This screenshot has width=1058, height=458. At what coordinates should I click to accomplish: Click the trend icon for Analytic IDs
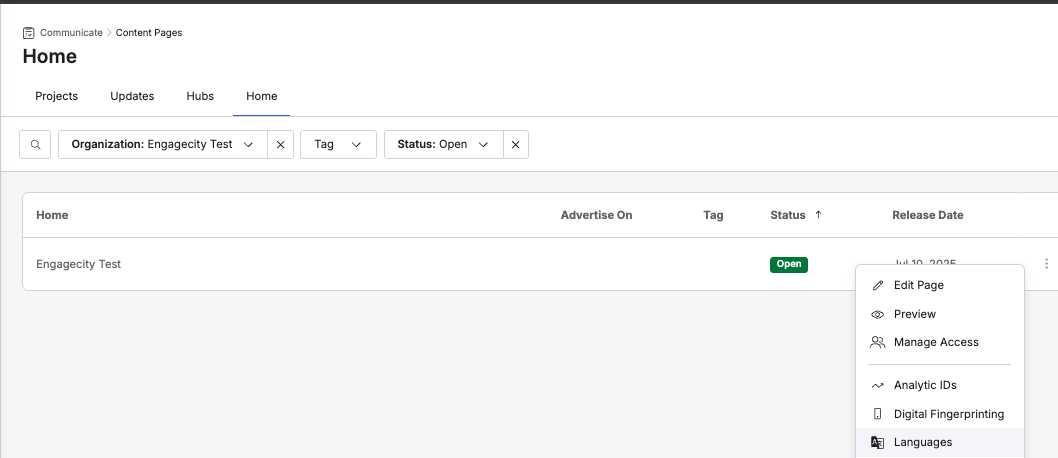pos(878,385)
